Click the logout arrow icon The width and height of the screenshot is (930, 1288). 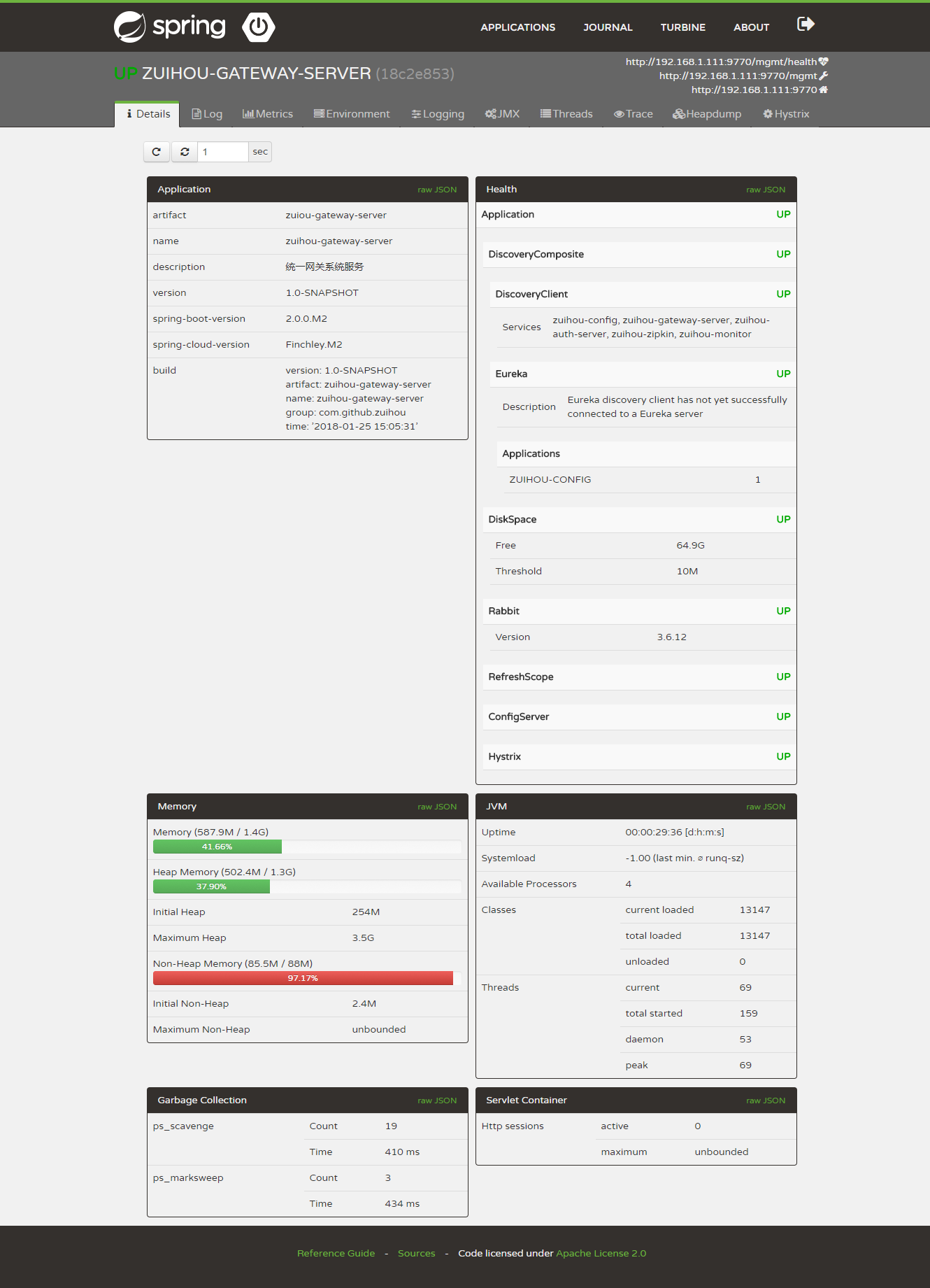(806, 24)
